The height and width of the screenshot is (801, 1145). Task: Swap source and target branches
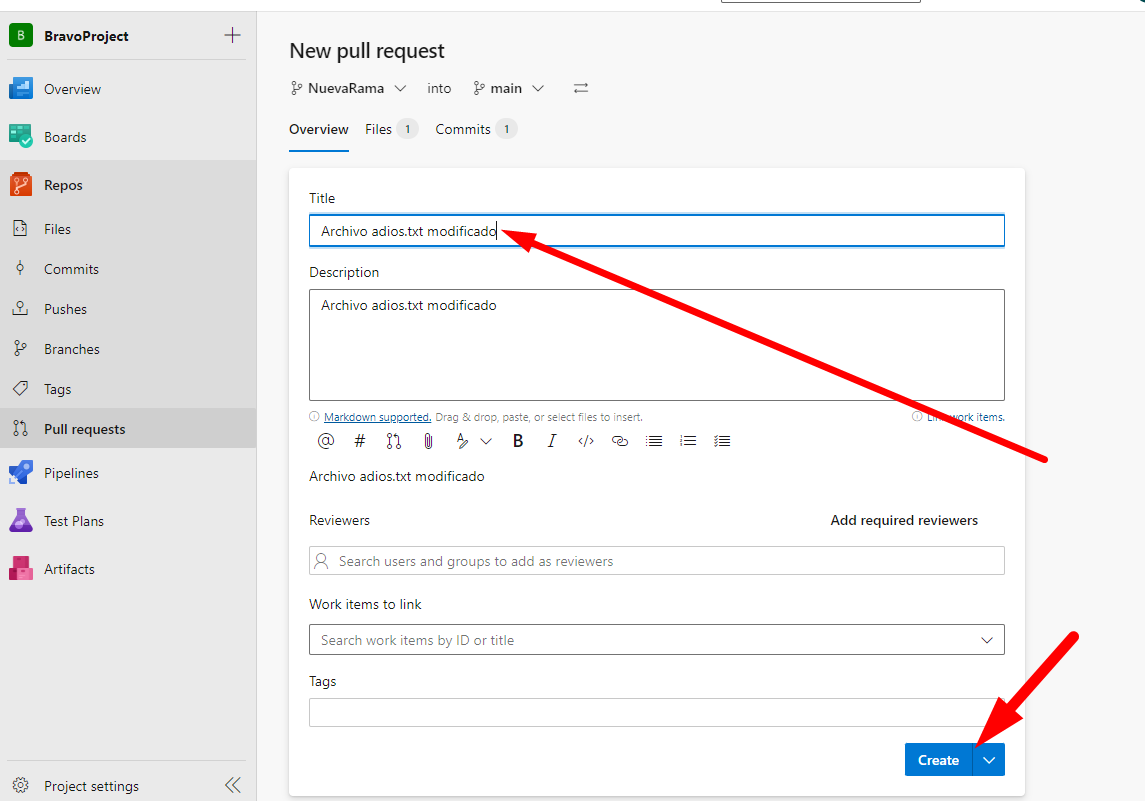click(581, 88)
